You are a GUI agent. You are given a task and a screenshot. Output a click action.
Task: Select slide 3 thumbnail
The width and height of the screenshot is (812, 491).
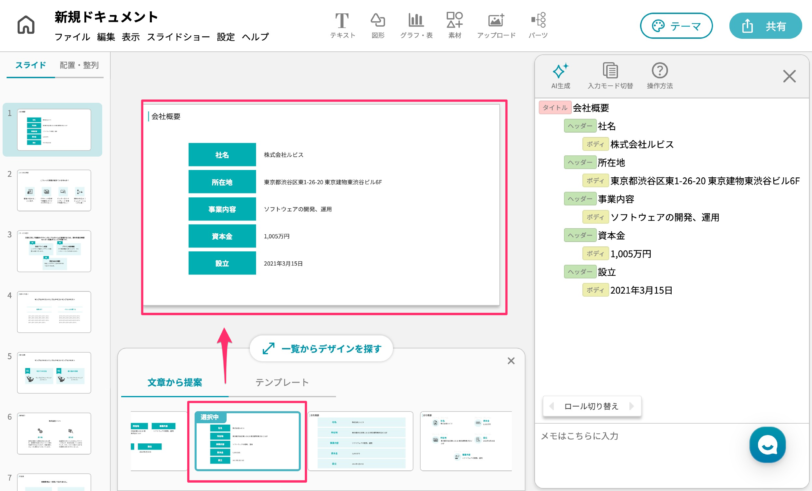54,251
